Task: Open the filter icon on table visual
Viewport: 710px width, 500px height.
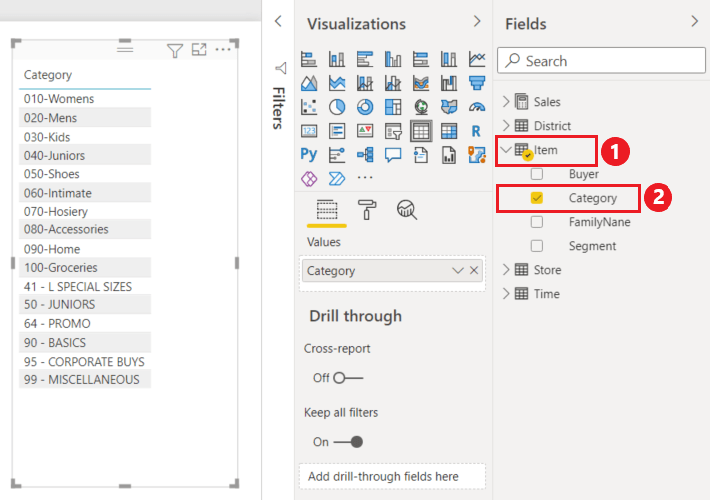Action: [x=175, y=50]
